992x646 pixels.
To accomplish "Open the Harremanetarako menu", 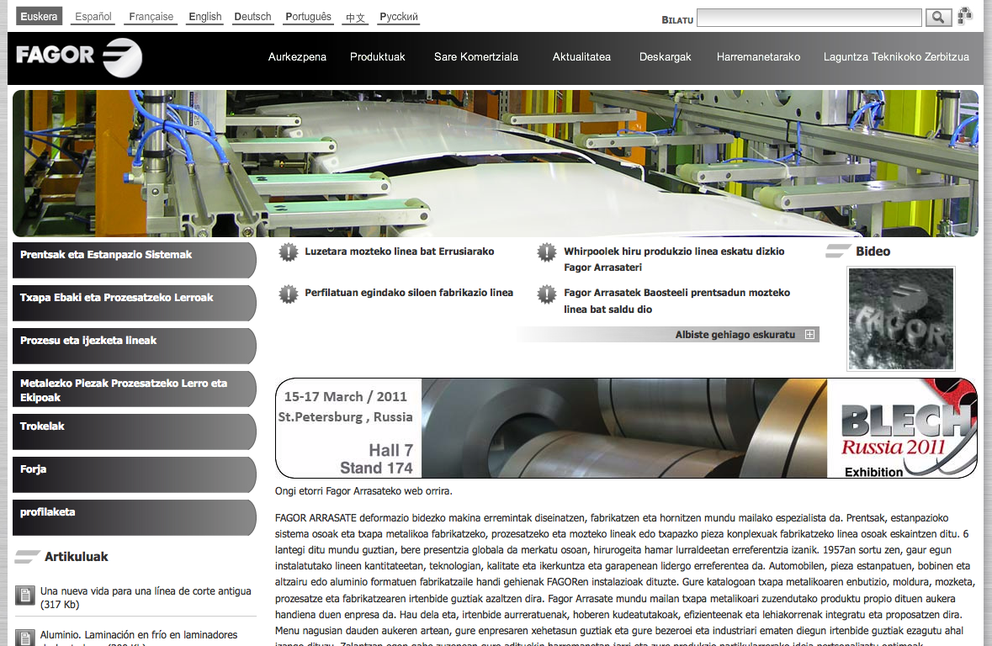I will tap(758, 57).
